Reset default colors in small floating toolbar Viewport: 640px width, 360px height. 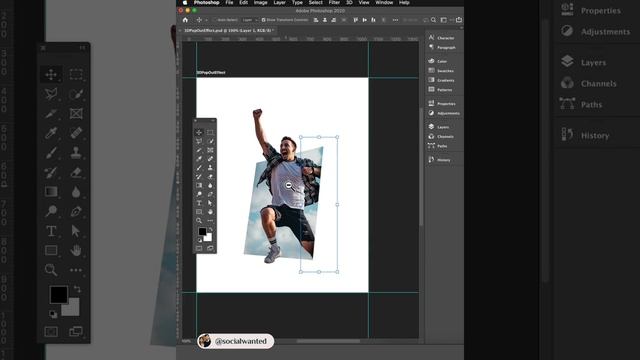200,240
